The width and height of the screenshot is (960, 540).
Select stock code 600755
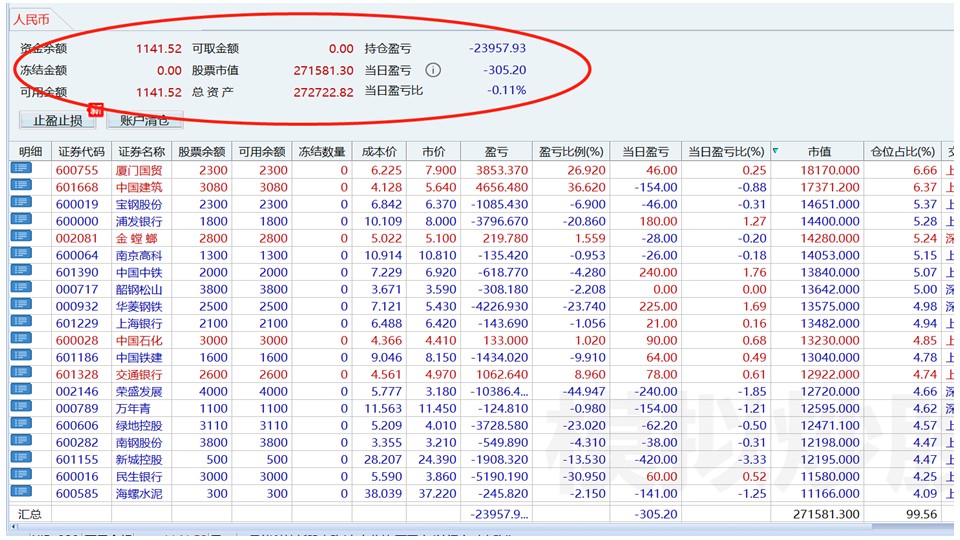click(77, 170)
